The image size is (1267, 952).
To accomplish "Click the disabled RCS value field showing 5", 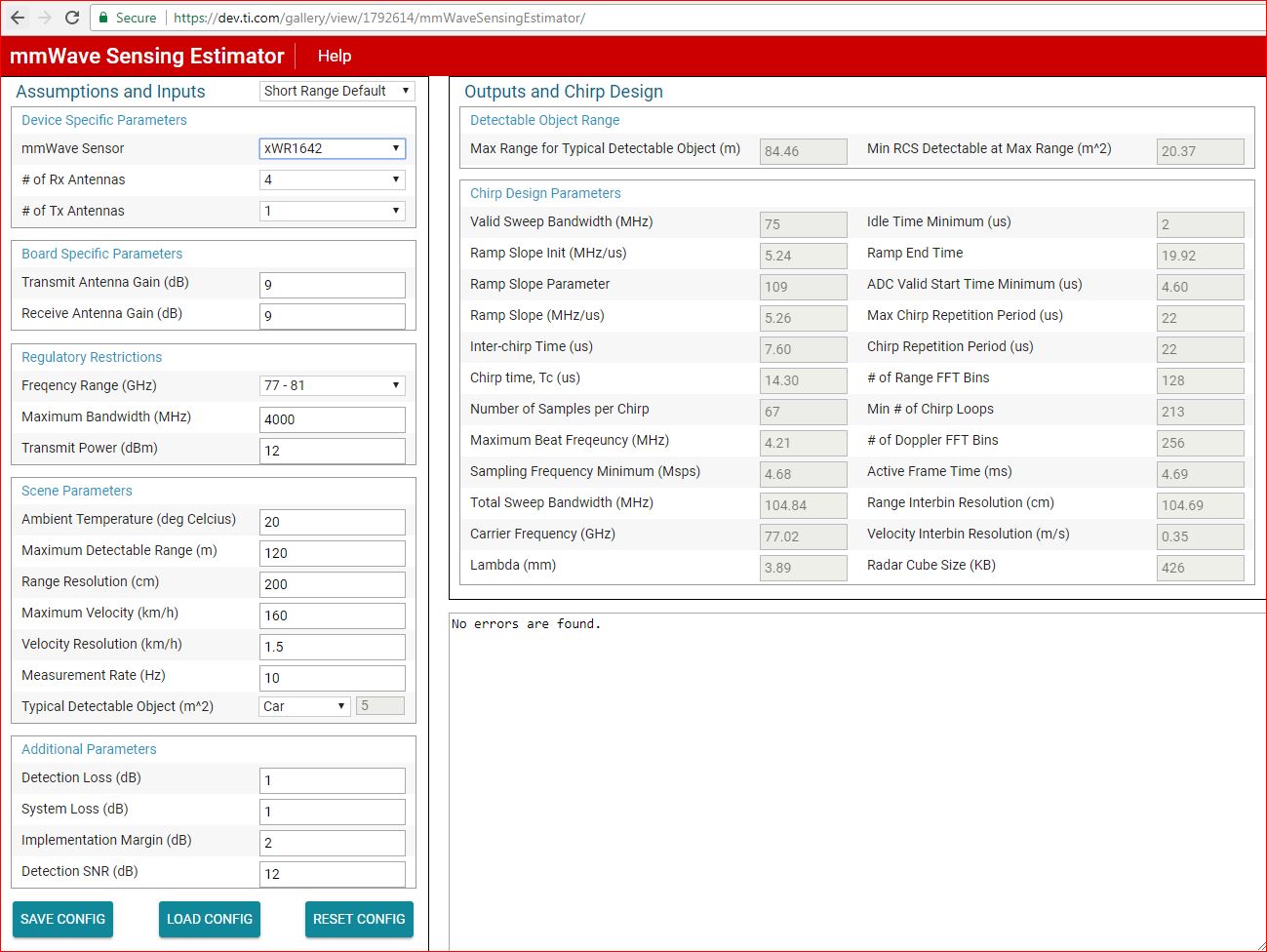I will 380,705.
